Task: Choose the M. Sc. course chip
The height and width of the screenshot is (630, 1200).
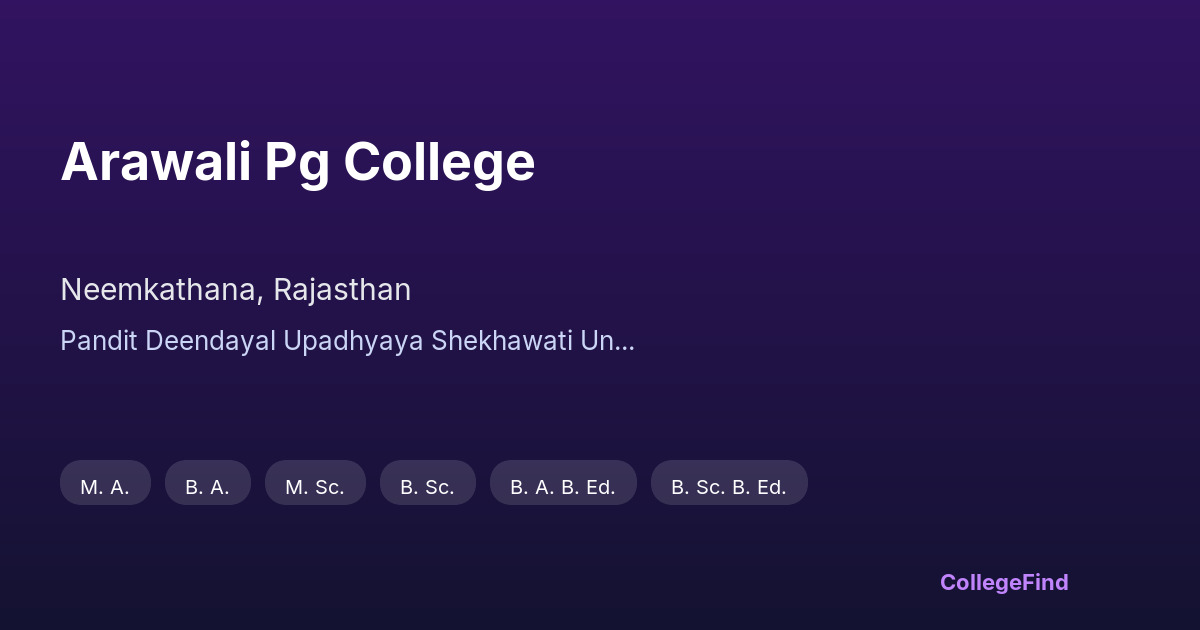Action: coord(315,487)
